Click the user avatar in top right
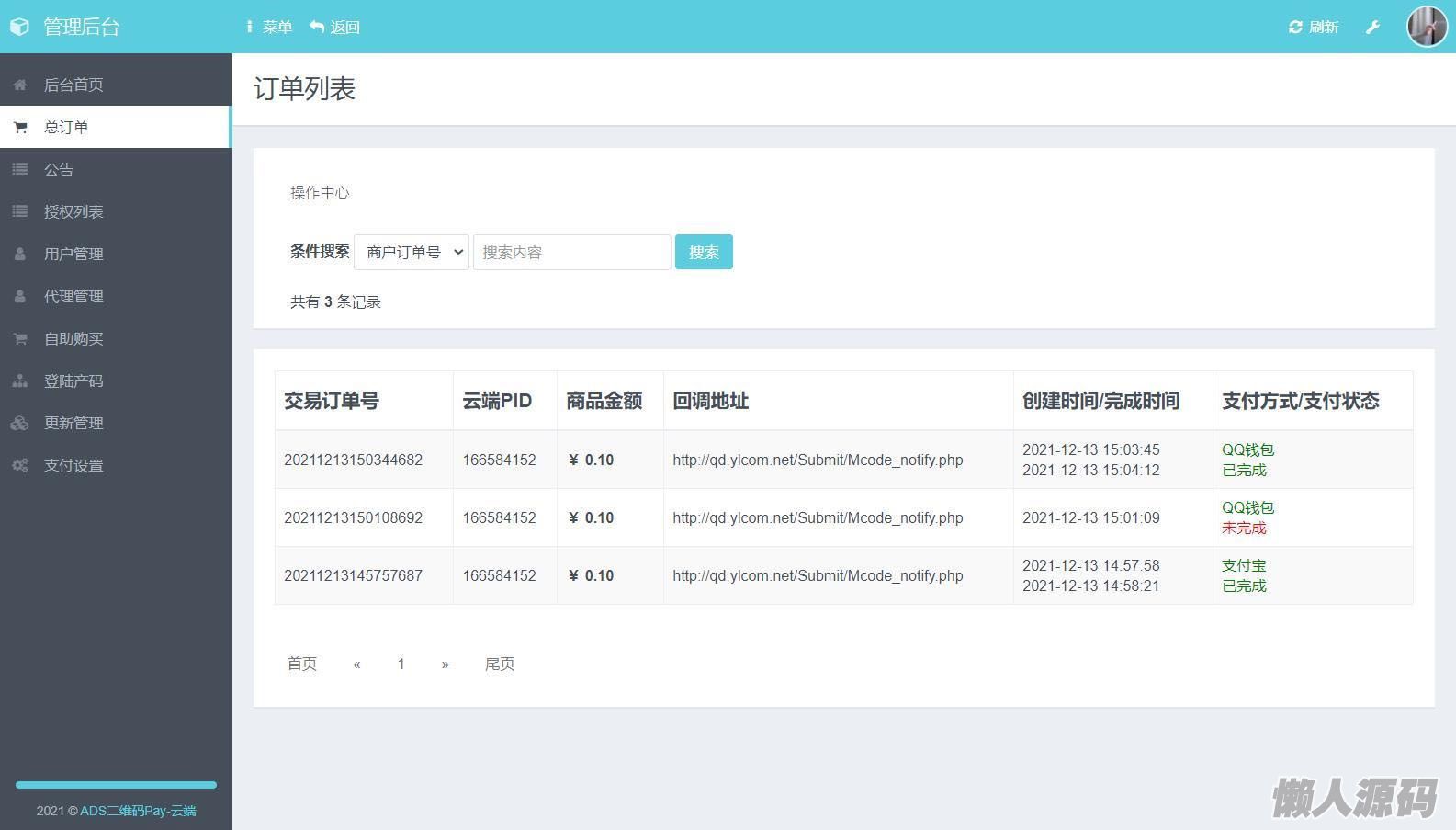 (x=1427, y=27)
